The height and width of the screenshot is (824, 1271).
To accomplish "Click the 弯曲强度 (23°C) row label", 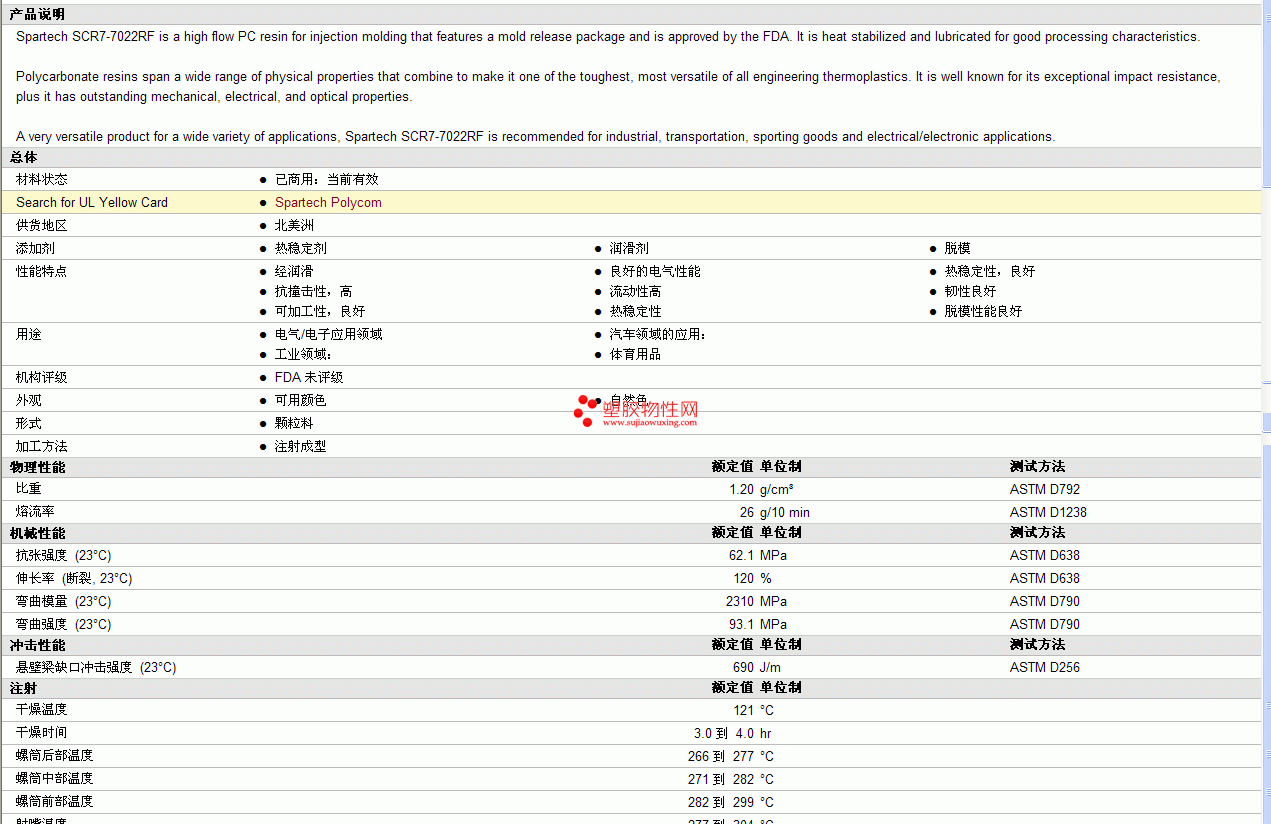I will [64, 624].
